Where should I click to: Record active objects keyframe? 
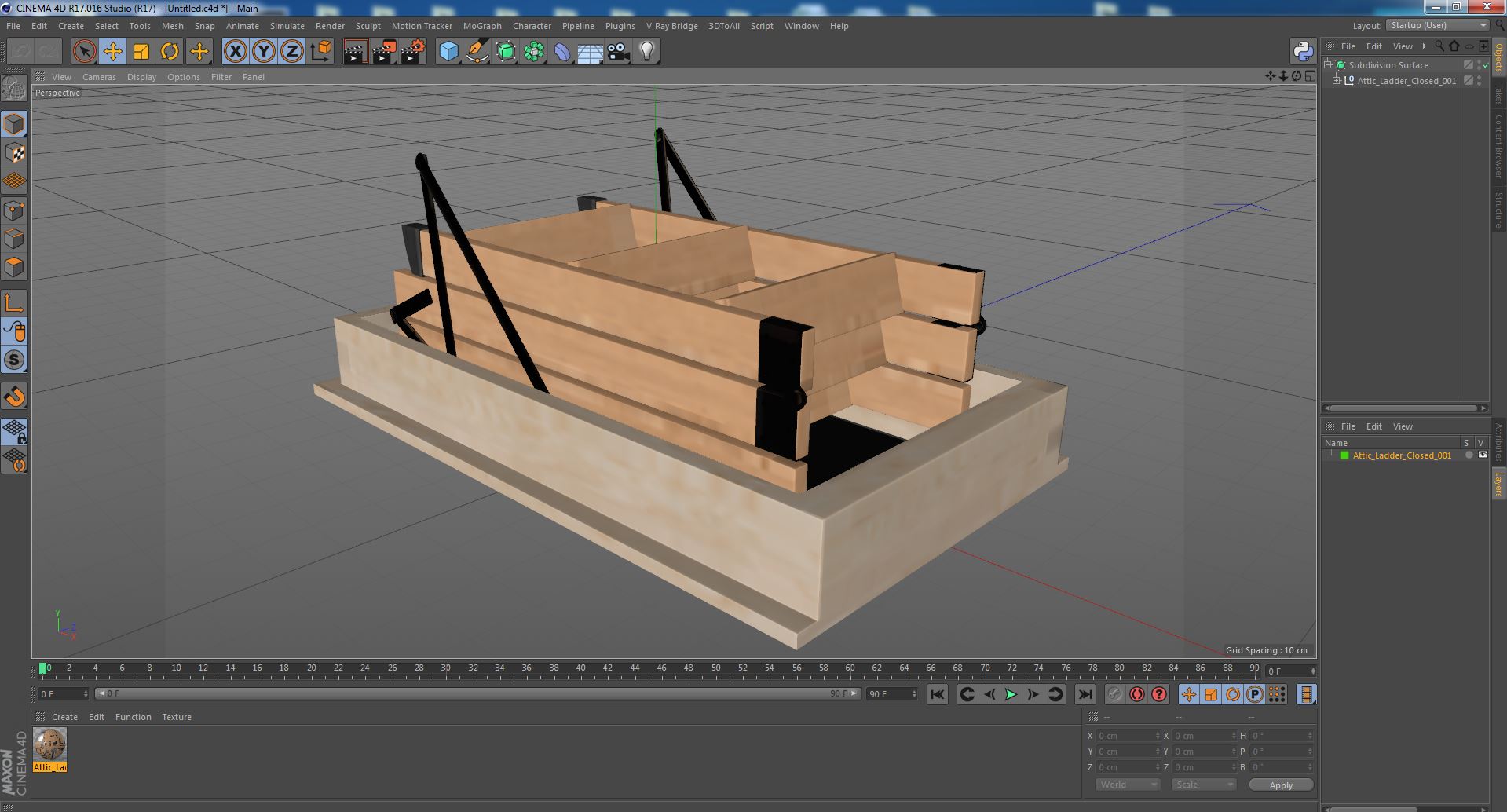[1115, 694]
